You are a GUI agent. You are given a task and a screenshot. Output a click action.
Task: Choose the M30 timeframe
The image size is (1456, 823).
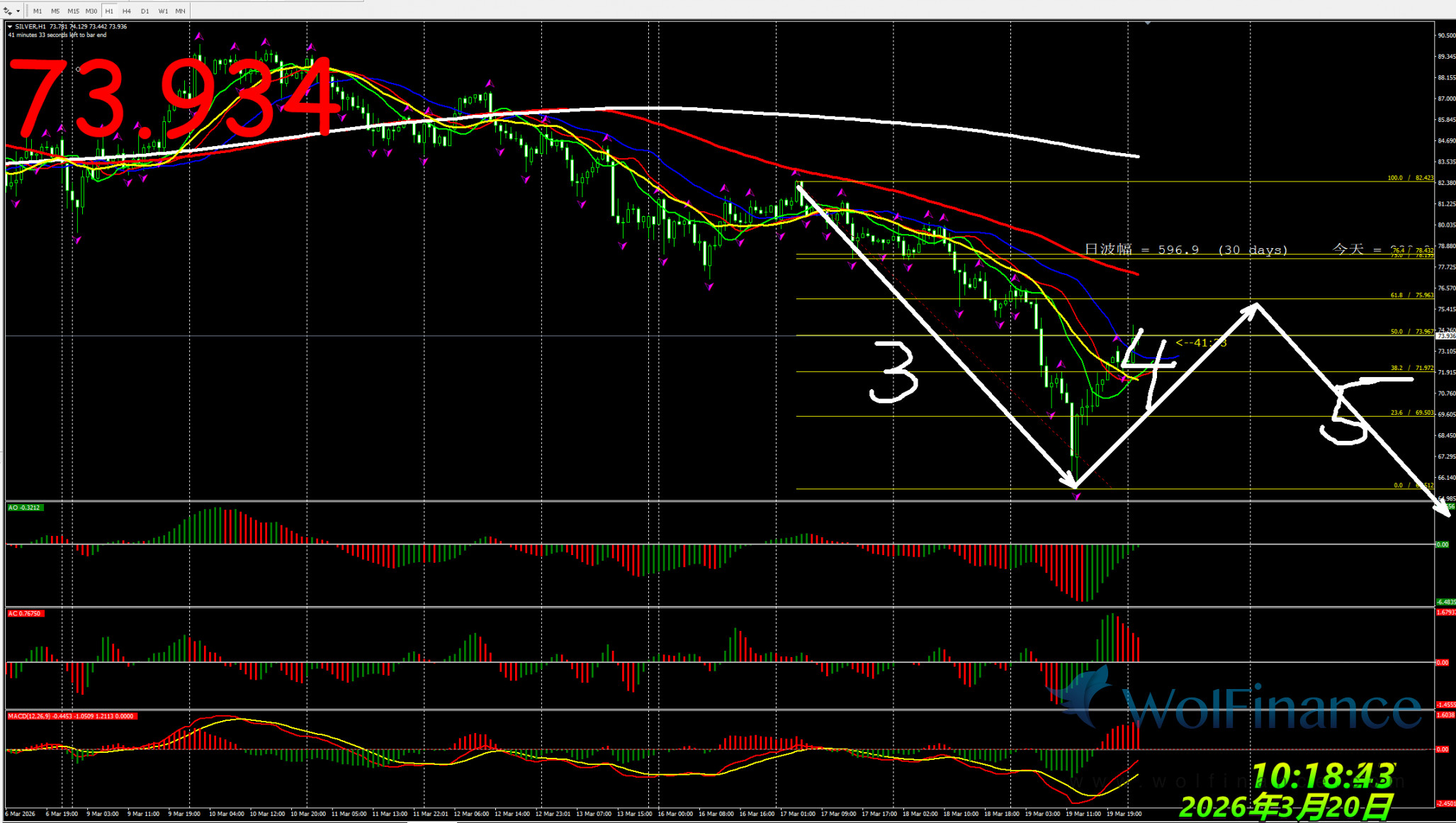pyautogui.click(x=91, y=11)
